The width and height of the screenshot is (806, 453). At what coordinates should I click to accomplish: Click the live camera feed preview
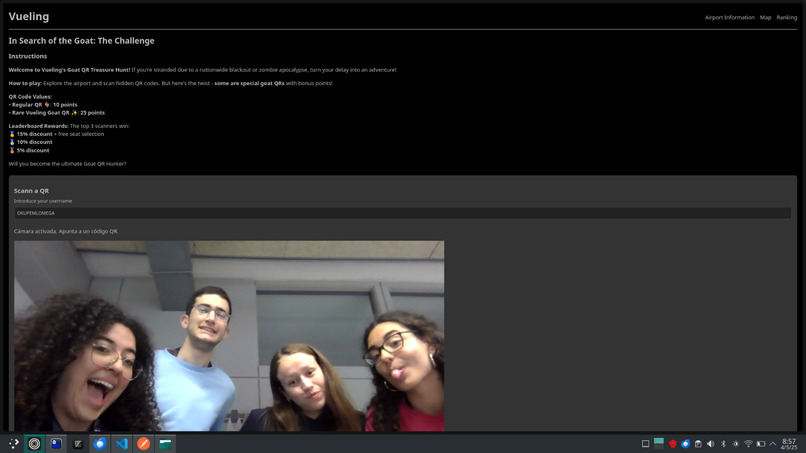pos(229,336)
